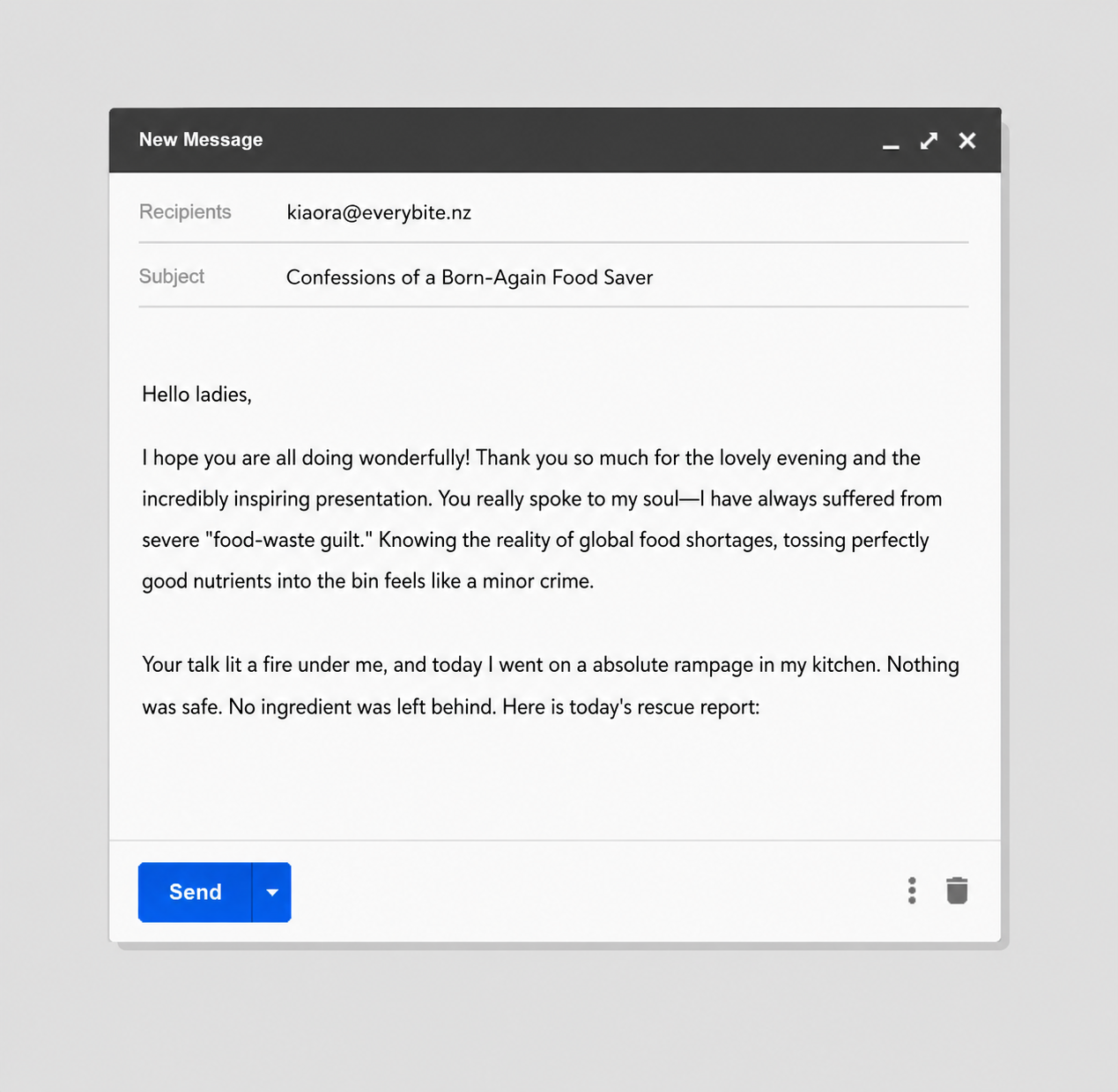The height and width of the screenshot is (1092, 1118).
Task: Click line containing "food-waste guilt."
Action: (x=536, y=540)
